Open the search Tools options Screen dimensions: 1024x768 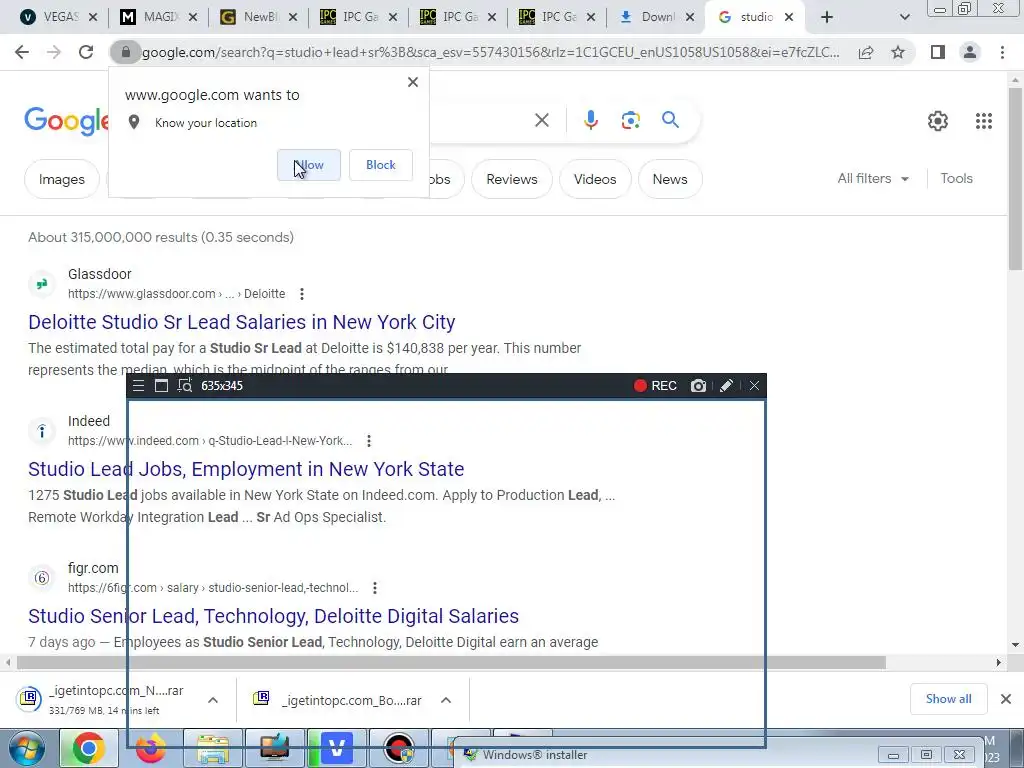pos(956,178)
